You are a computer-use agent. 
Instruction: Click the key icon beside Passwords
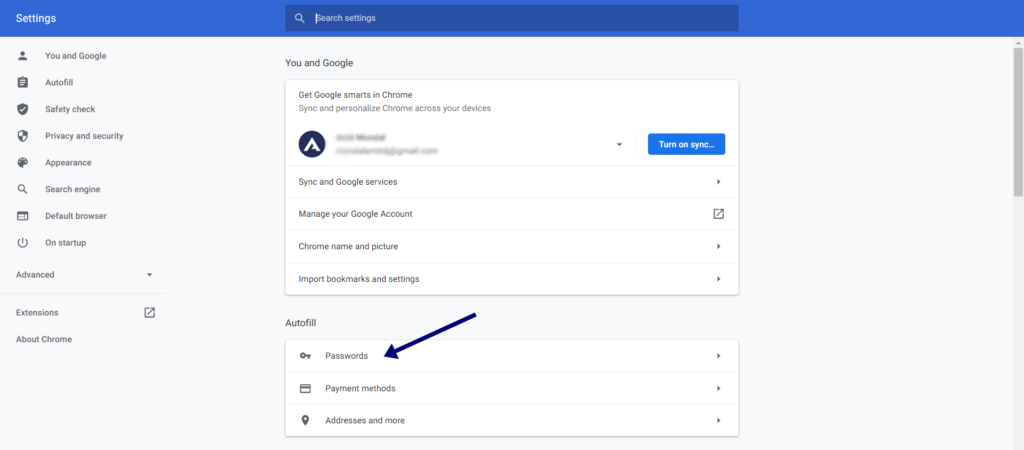[x=305, y=356]
